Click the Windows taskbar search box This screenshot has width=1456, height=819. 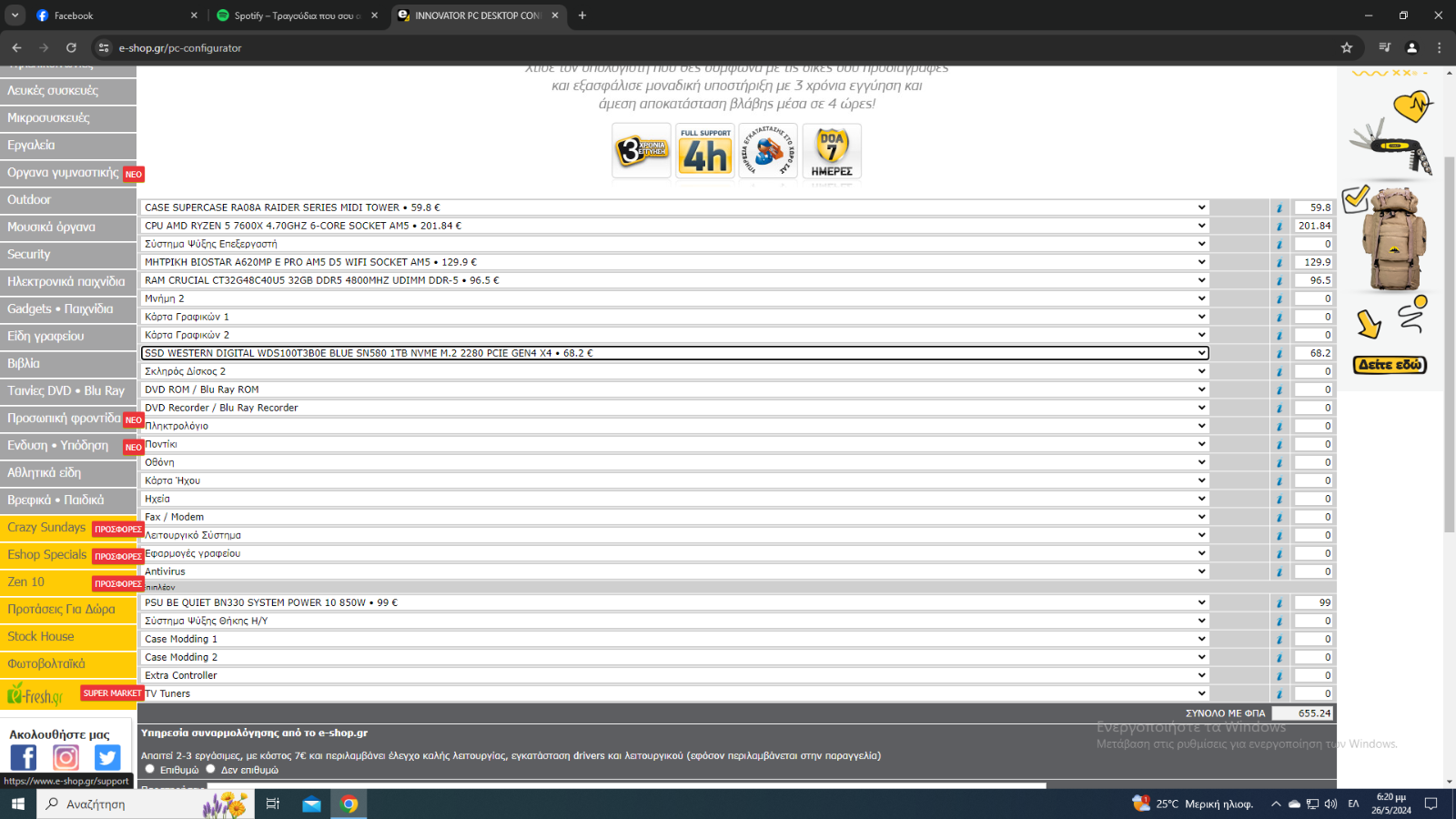click(146, 804)
